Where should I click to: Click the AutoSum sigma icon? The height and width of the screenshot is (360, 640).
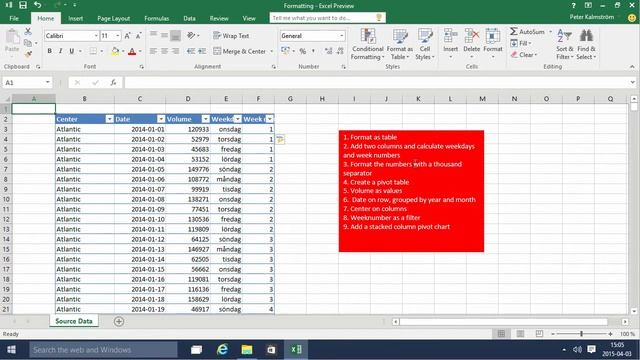click(514, 31)
